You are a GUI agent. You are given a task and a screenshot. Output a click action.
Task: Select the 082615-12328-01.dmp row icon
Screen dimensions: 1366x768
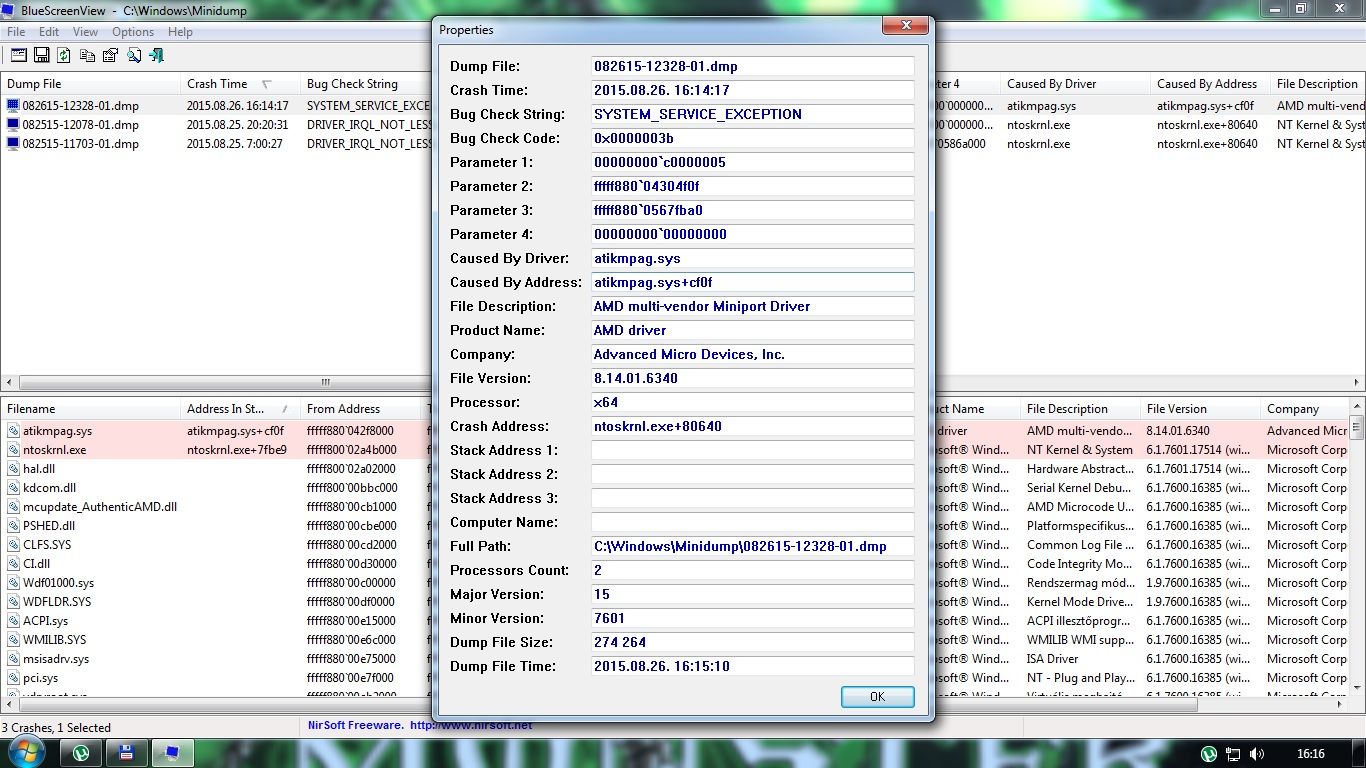pyautogui.click(x=13, y=105)
